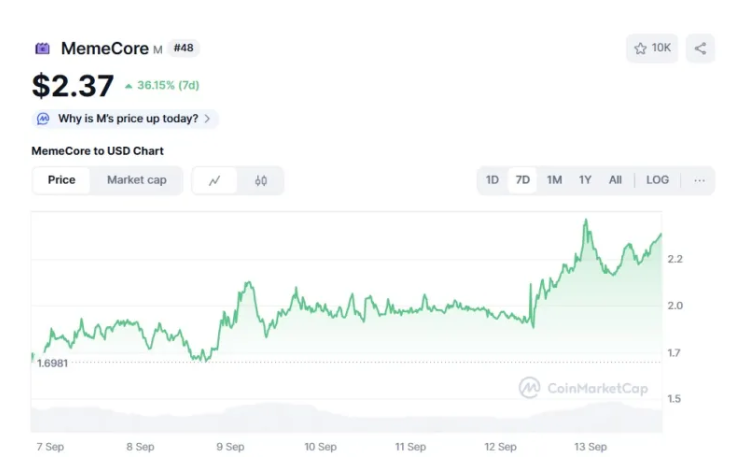The image size is (740, 467).
Task: Click the green price-up triangle indicator
Action: (x=128, y=86)
